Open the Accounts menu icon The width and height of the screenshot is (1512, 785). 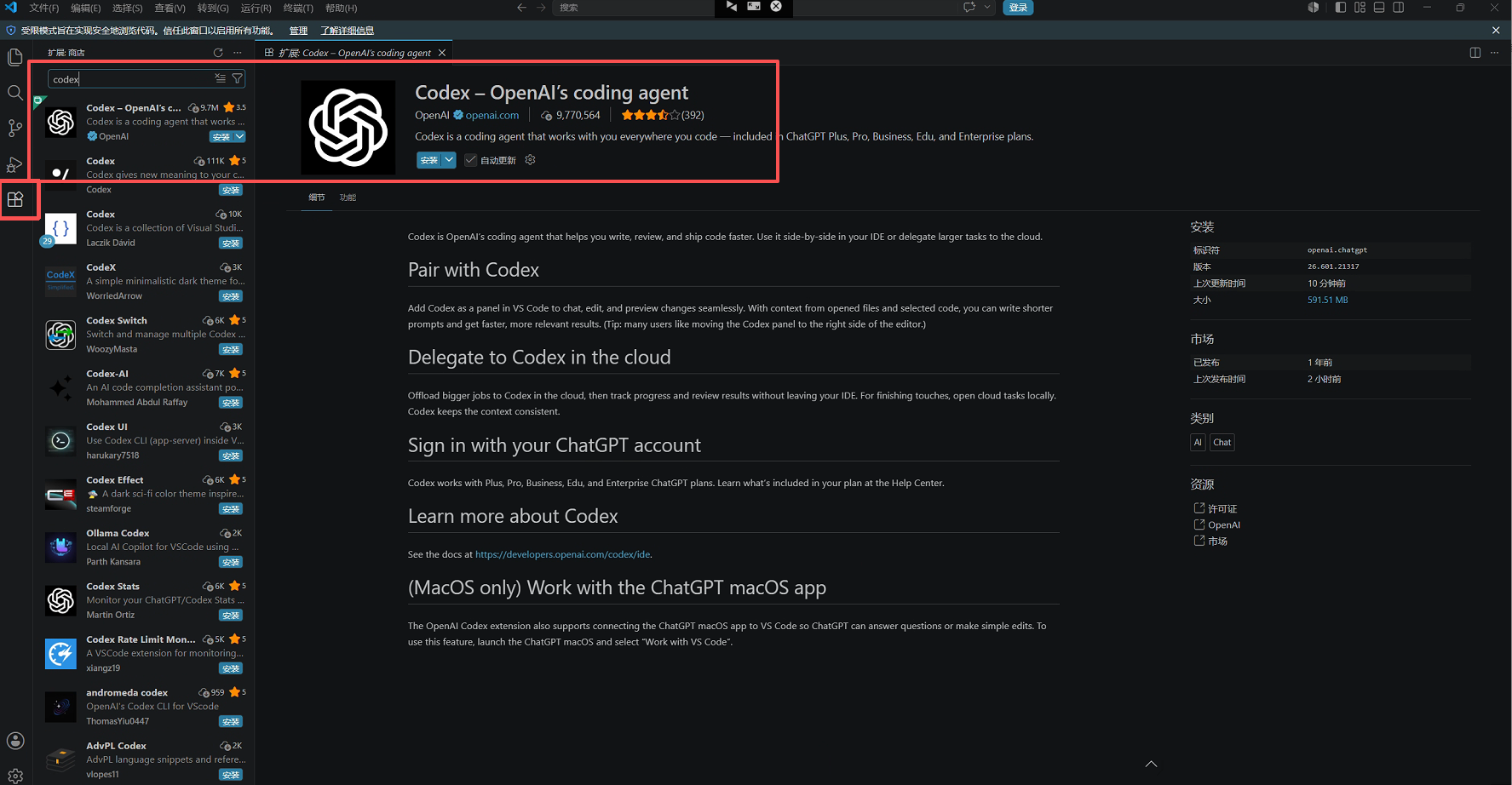coord(15,741)
